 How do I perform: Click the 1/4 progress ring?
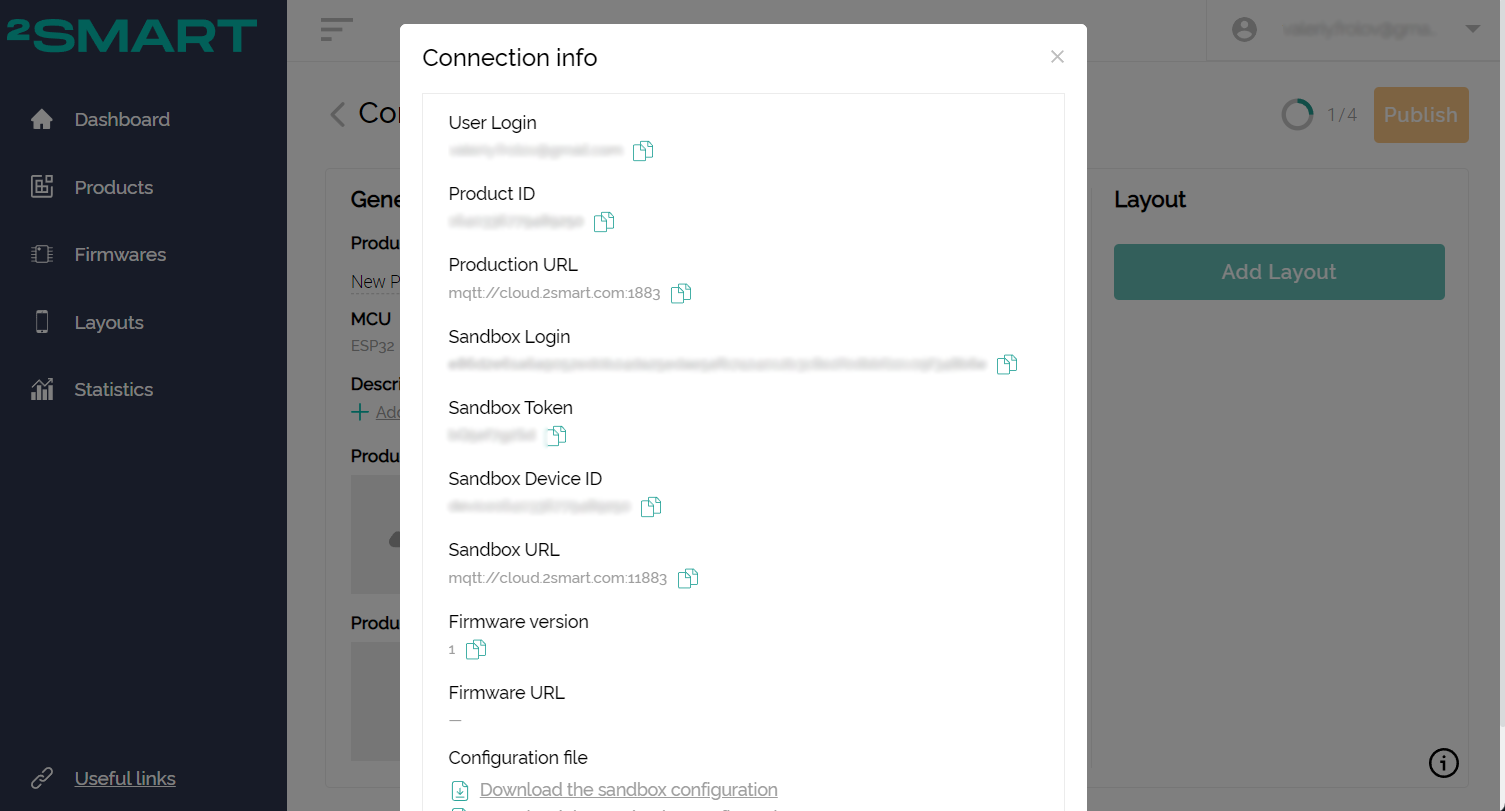coord(1297,115)
